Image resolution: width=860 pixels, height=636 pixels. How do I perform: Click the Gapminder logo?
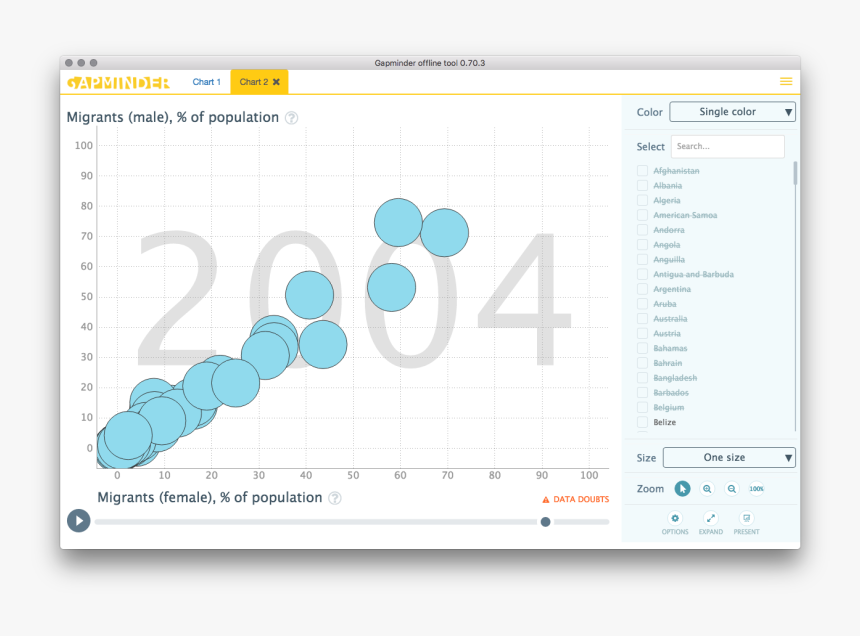pyautogui.click(x=118, y=82)
